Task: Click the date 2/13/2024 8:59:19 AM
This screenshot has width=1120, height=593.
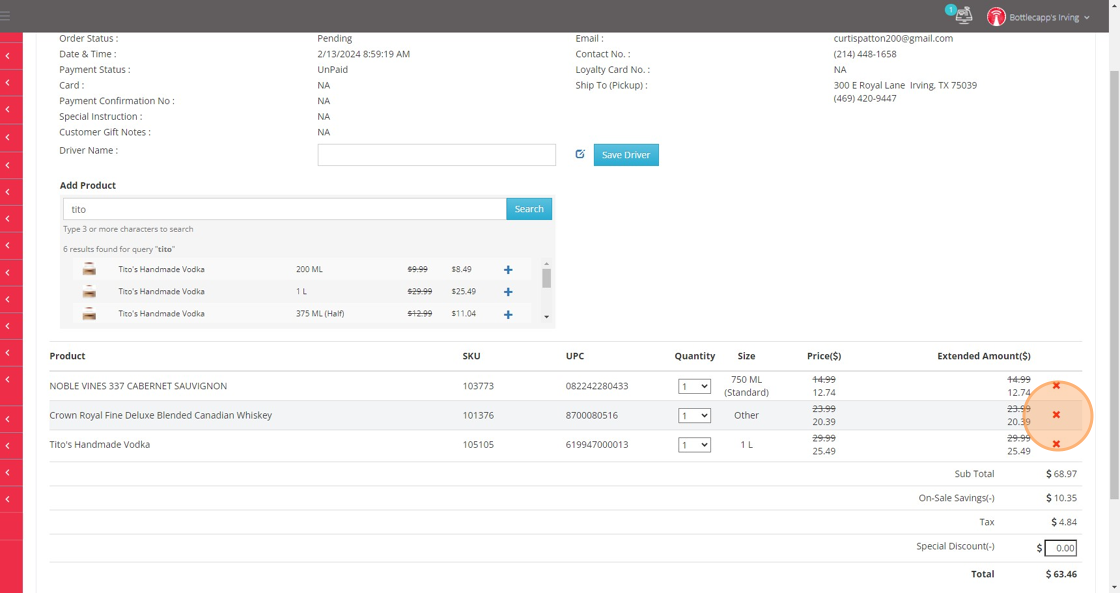Action: tap(364, 54)
